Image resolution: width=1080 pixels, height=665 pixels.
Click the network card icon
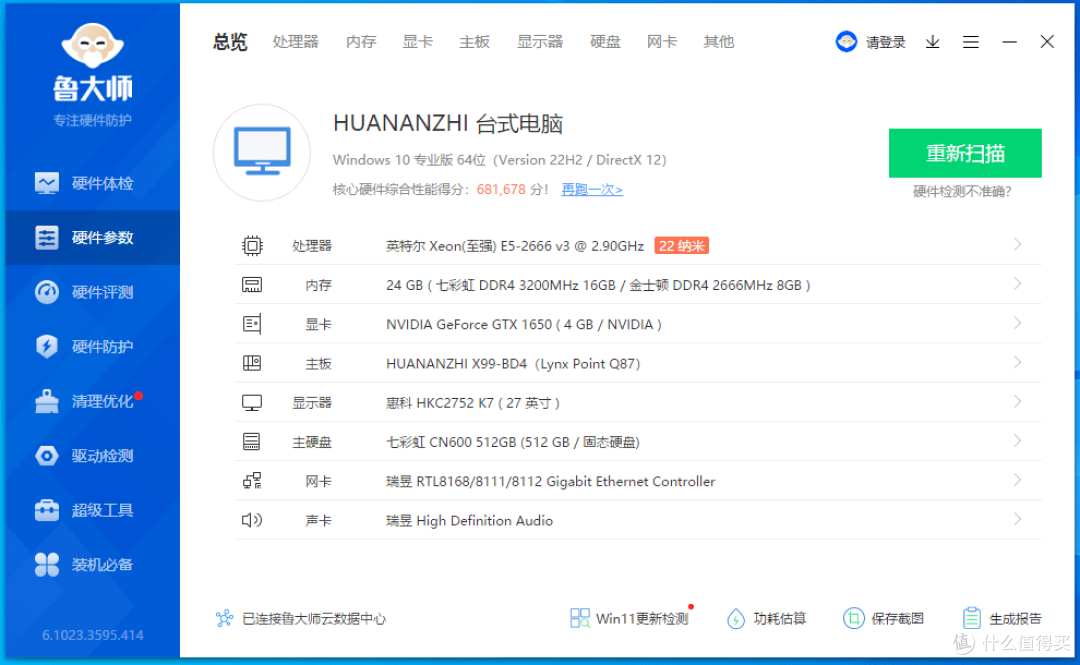pyautogui.click(x=252, y=481)
